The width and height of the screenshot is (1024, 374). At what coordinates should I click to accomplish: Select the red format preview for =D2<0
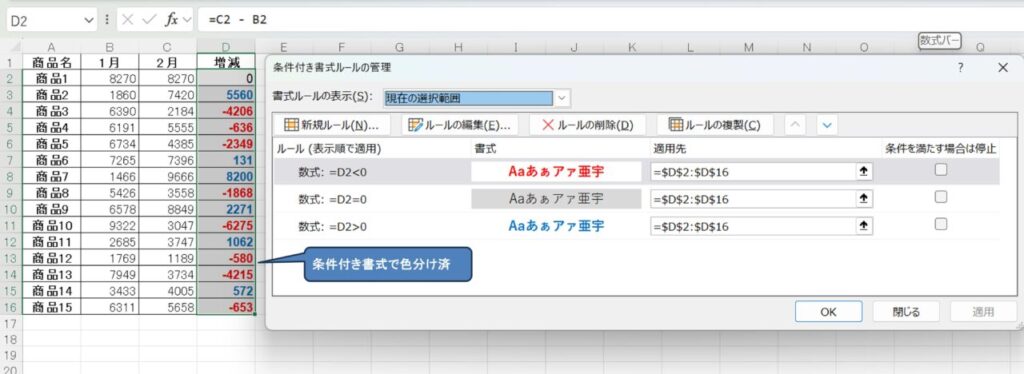point(556,172)
